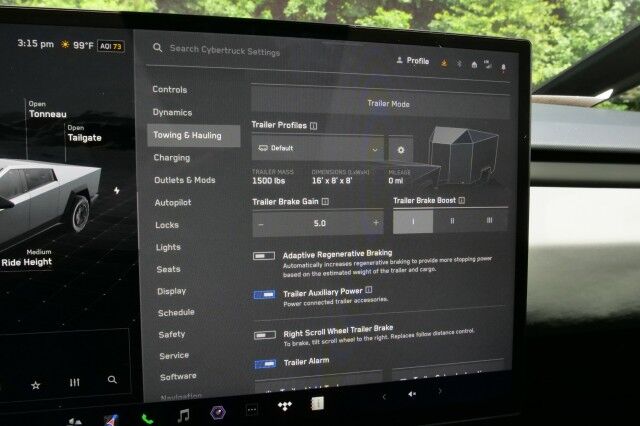Decrease Trailer Brake Gain with minus

(261, 224)
